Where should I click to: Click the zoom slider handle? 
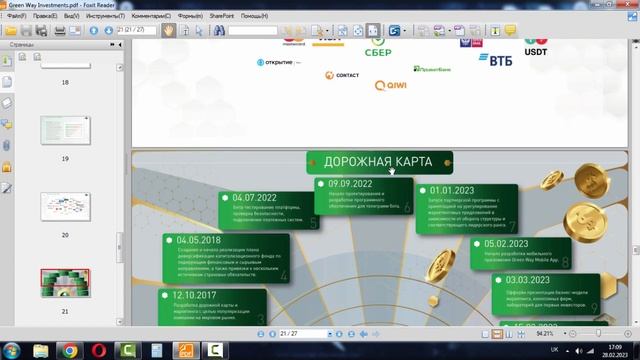coord(598,334)
